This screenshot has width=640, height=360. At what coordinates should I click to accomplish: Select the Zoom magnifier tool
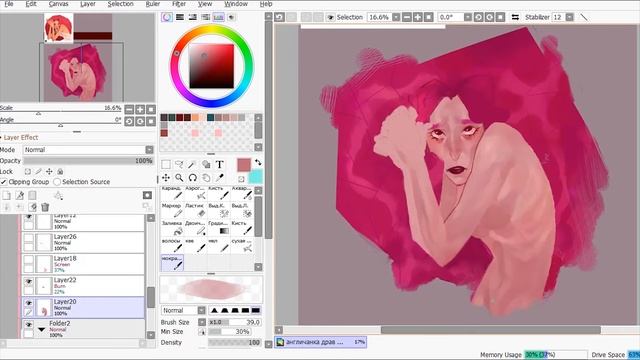coord(179,178)
